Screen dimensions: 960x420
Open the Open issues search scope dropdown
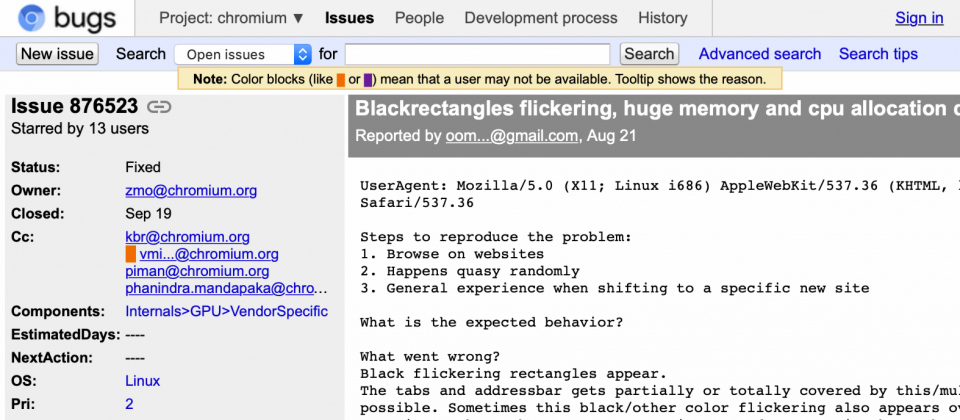tap(243, 54)
